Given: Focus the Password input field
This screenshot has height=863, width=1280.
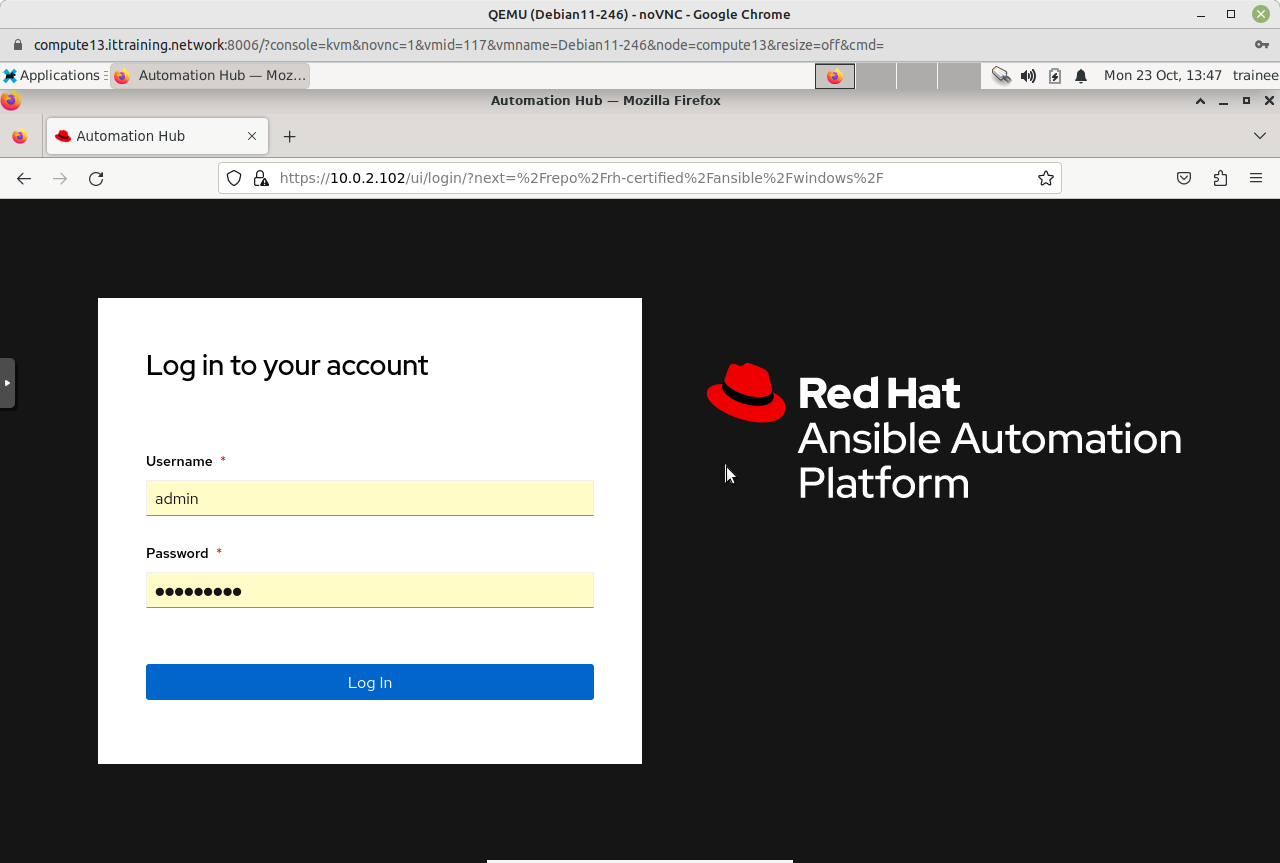Looking at the screenshot, I should coord(370,590).
